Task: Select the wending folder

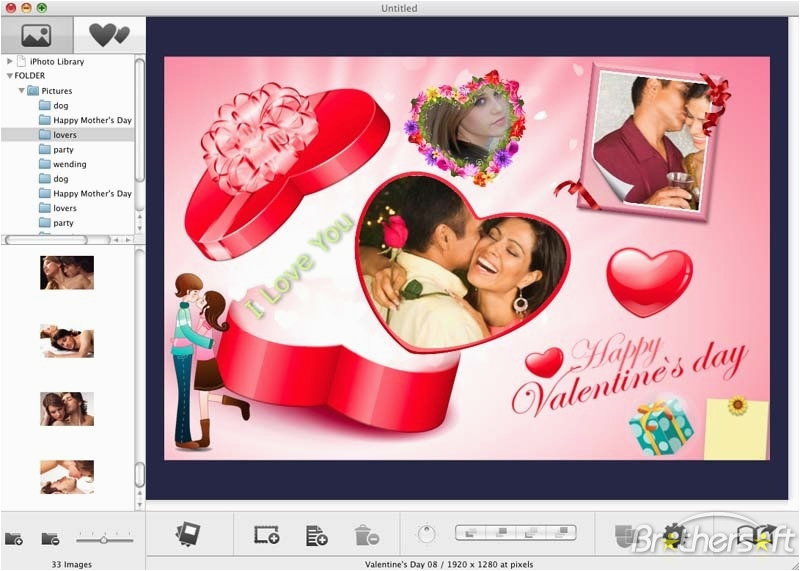Action: point(69,164)
